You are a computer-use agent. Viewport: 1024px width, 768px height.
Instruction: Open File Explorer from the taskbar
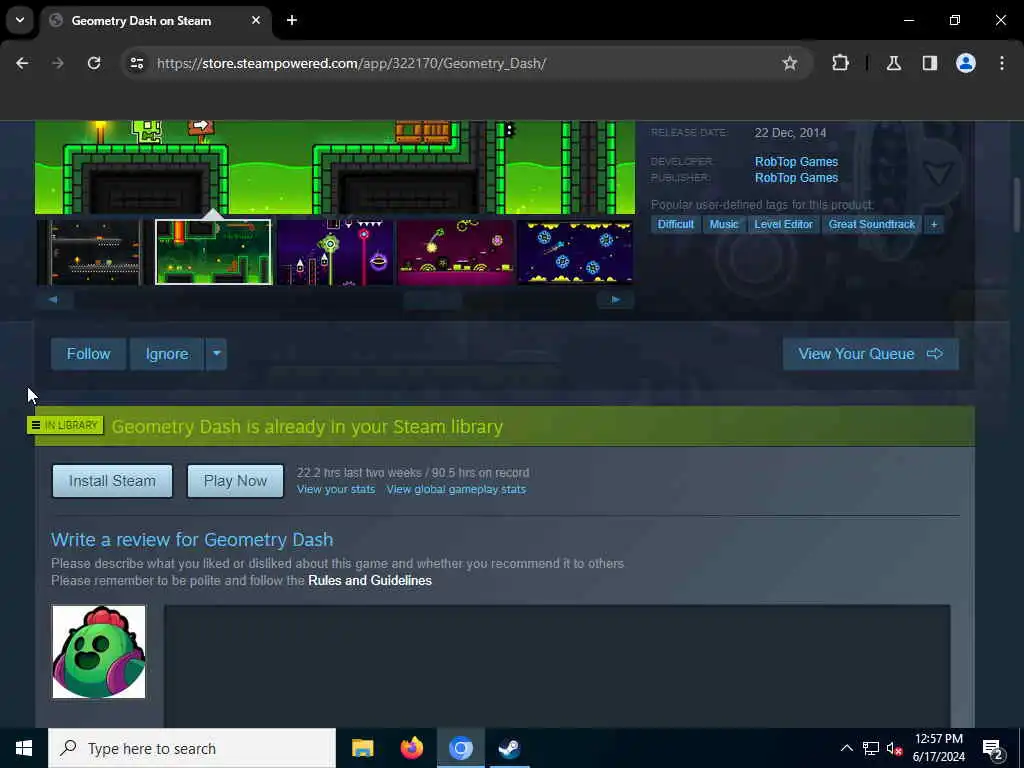point(362,748)
